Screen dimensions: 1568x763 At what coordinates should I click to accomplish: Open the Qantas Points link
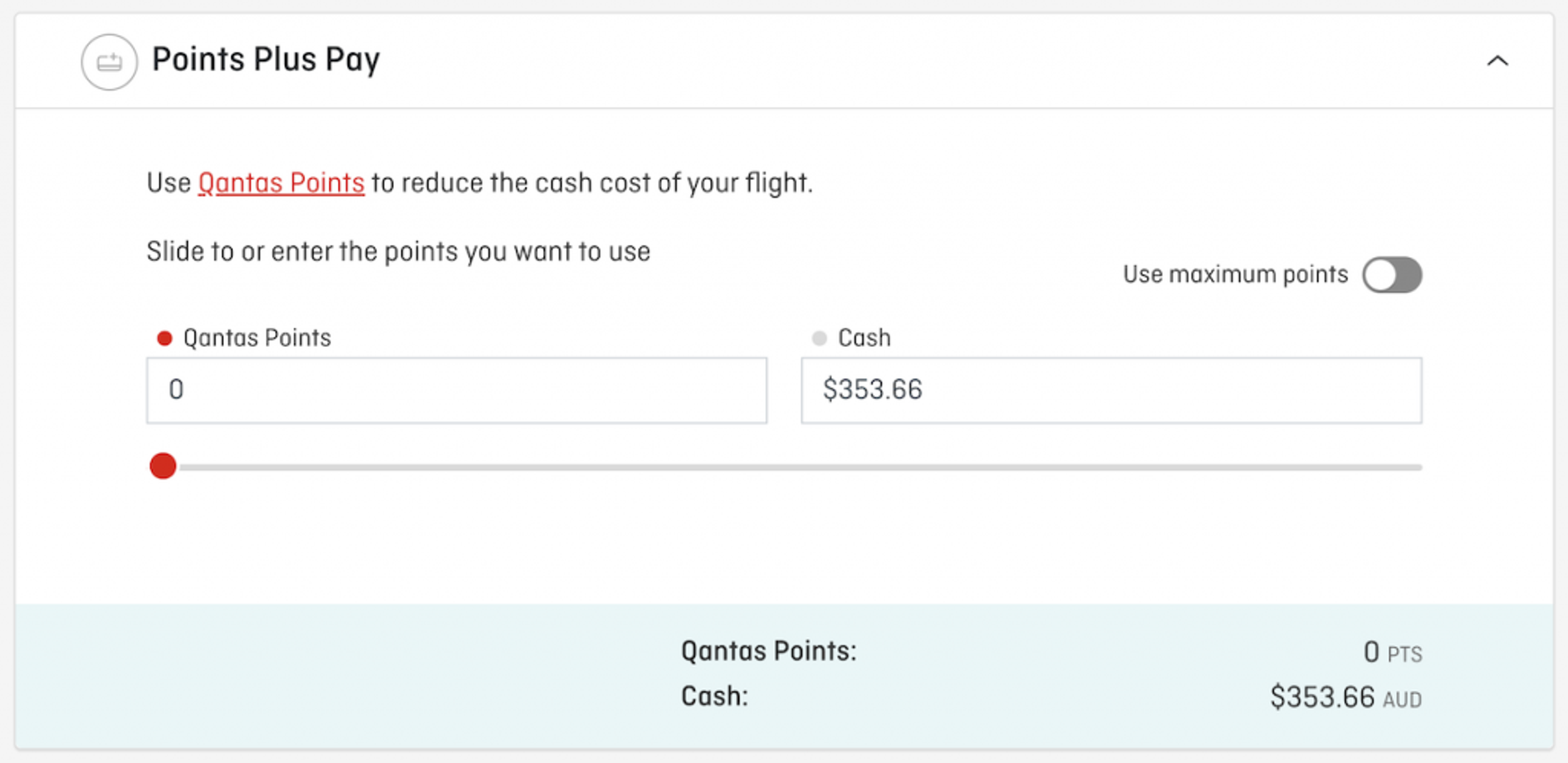pyautogui.click(x=281, y=183)
